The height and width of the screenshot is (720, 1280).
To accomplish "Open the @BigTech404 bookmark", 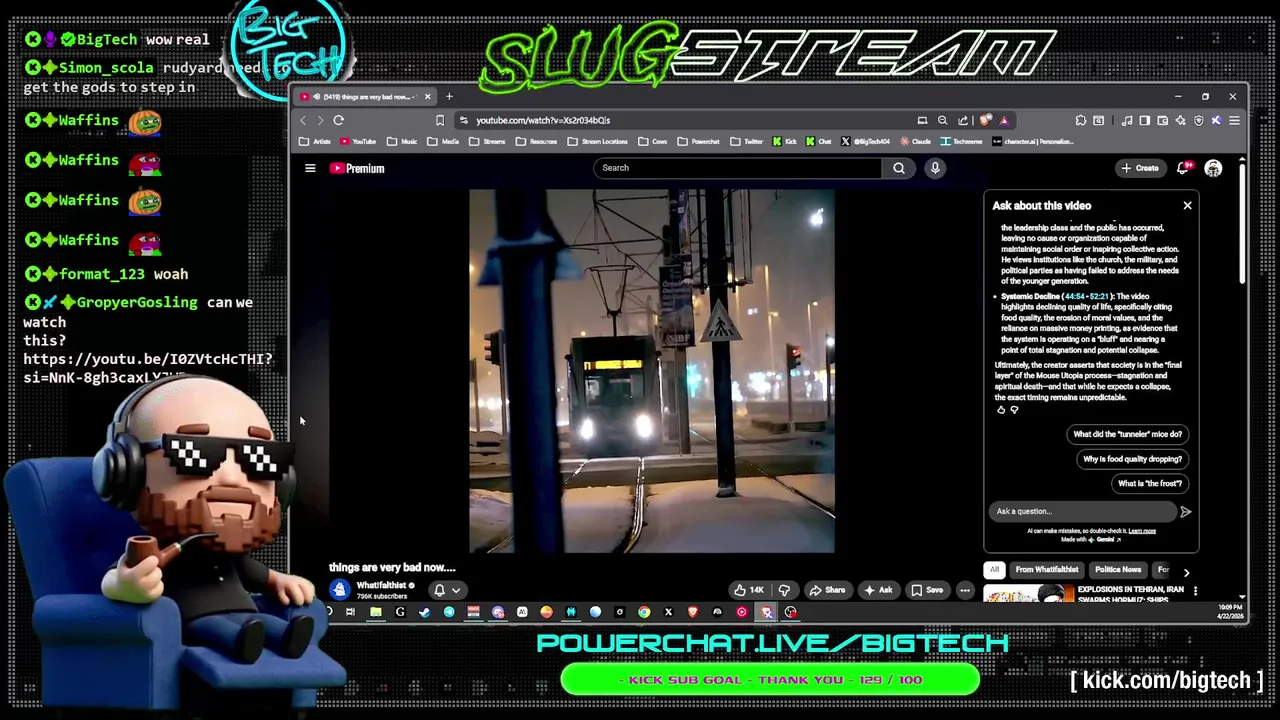I will coord(865,142).
